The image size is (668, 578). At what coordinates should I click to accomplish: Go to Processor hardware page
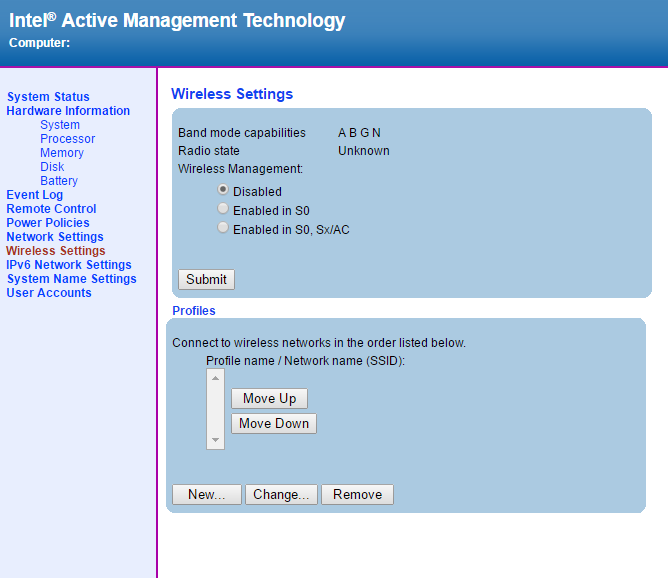(68, 139)
